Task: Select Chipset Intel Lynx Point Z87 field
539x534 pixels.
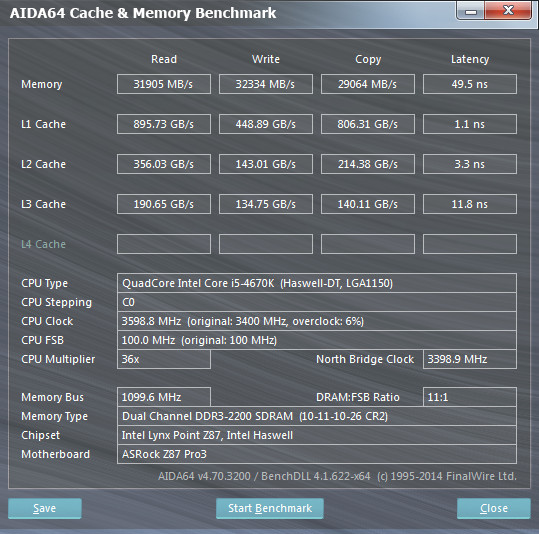Action: coord(317,435)
